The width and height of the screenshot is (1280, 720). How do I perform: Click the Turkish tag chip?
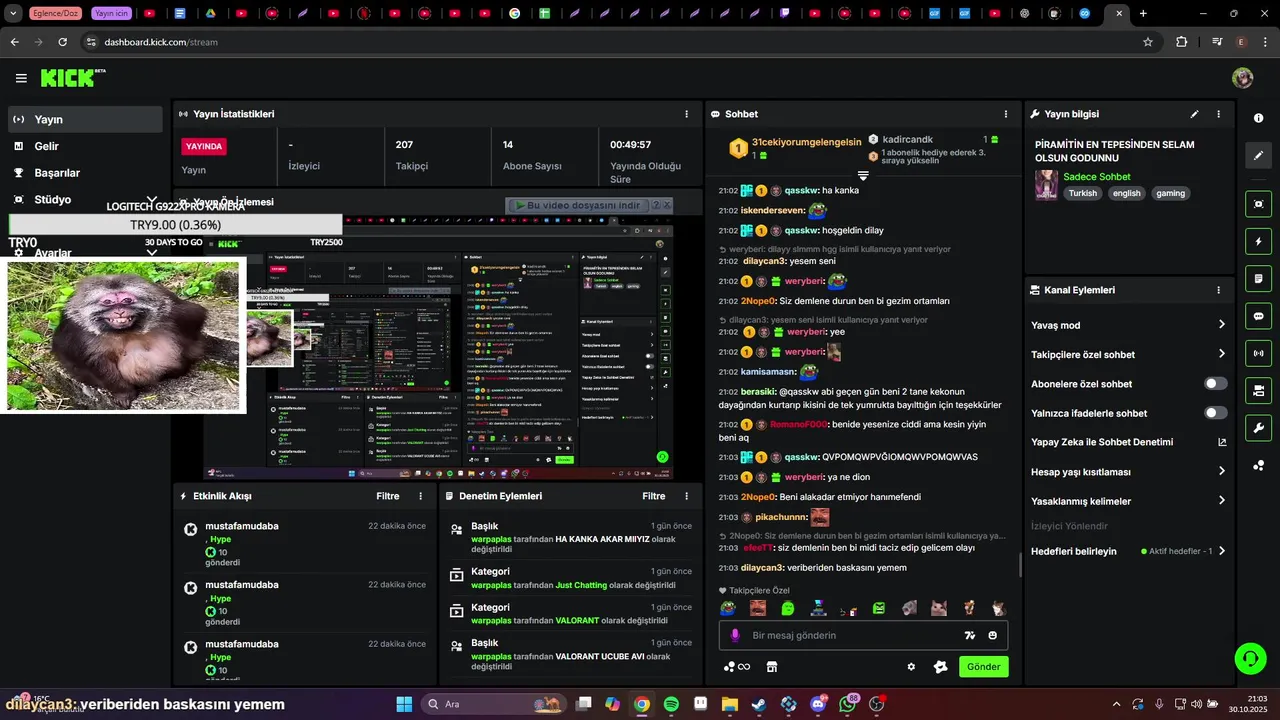[1082, 194]
